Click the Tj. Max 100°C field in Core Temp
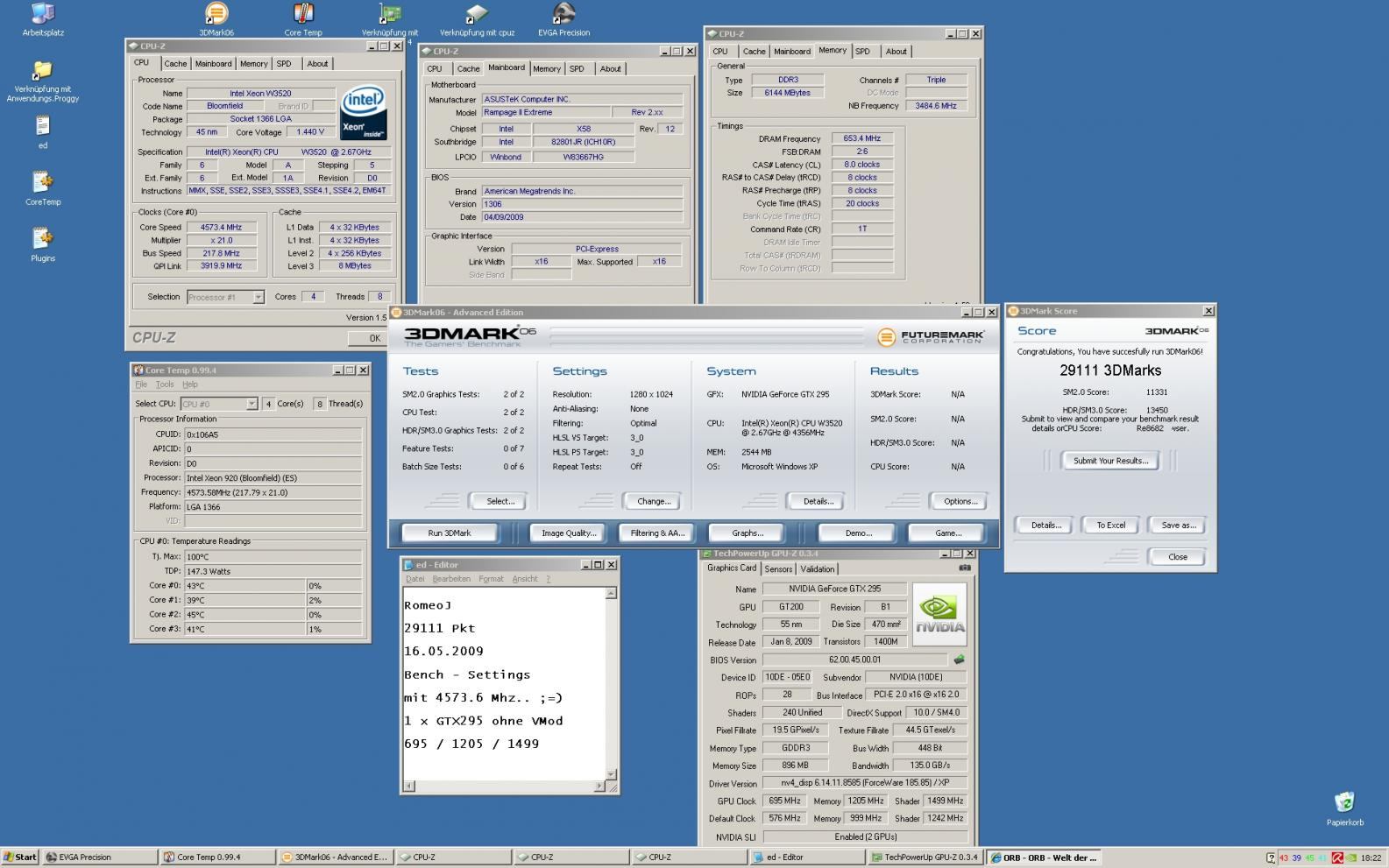1389x868 pixels. [273, 556]
